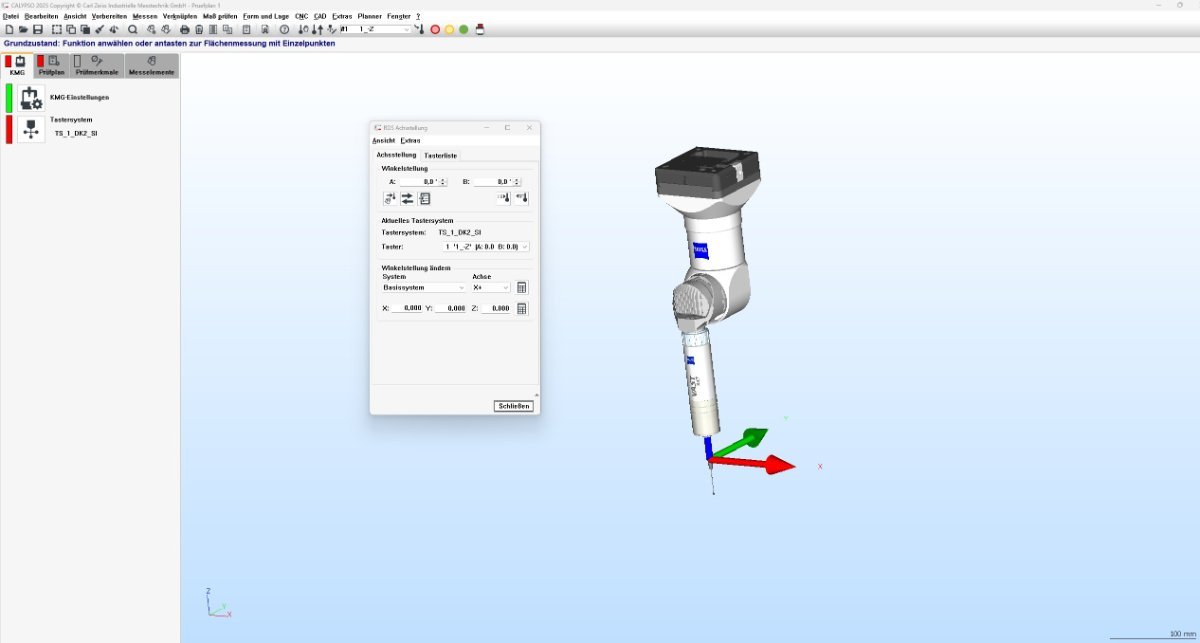This screenshot has height=643, width=1200.
Task: Open the Achse X+ dropdown
Action: tap(491, 288)
